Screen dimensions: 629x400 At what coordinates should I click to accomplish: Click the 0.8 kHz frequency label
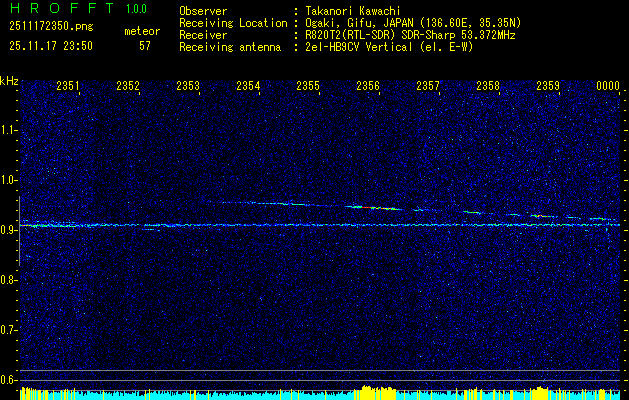(9, 280)
